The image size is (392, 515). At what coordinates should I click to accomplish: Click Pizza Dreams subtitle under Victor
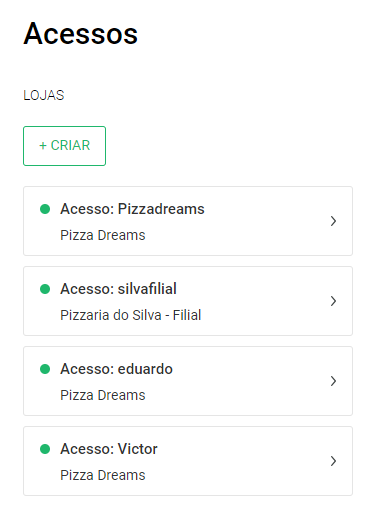coord(103,475)
